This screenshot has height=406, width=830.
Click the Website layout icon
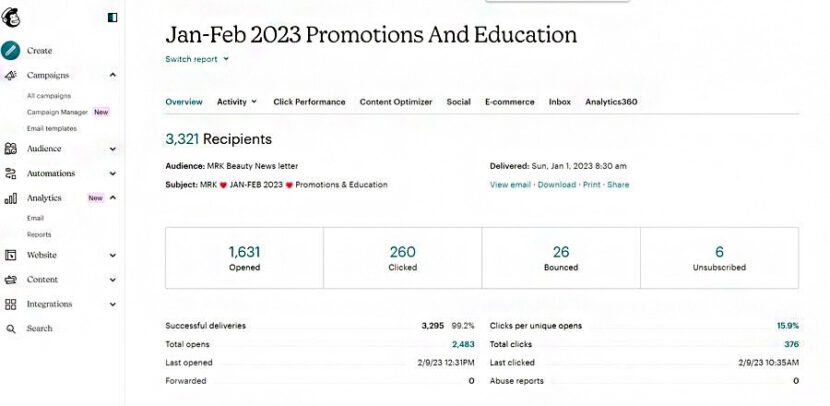[x=11, y=255]
